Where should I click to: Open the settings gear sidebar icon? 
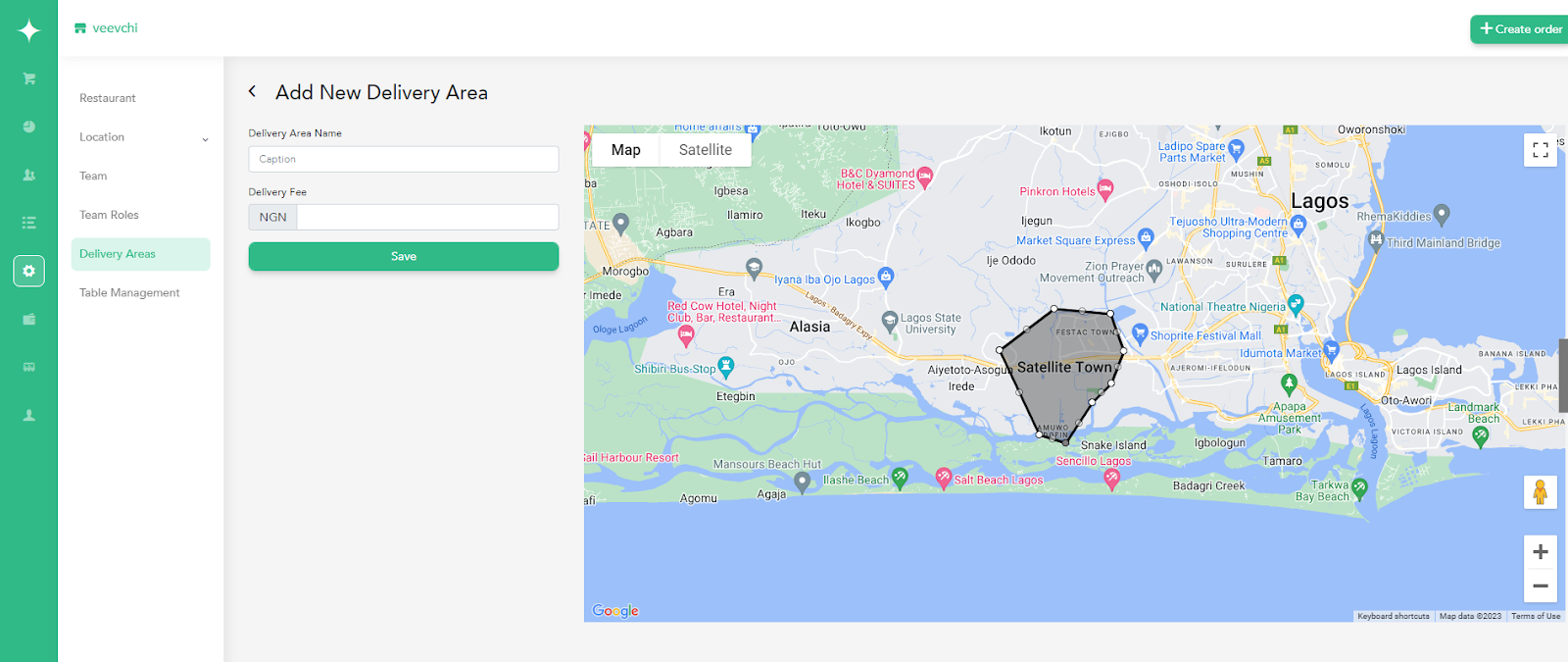click(29, 271)
